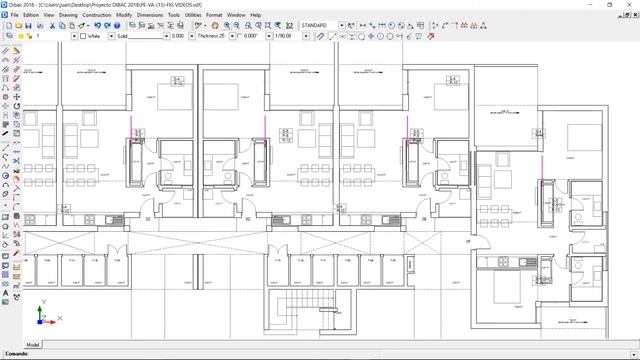
Task: Select the text tool letter A icon
Action: coord(5,293)
